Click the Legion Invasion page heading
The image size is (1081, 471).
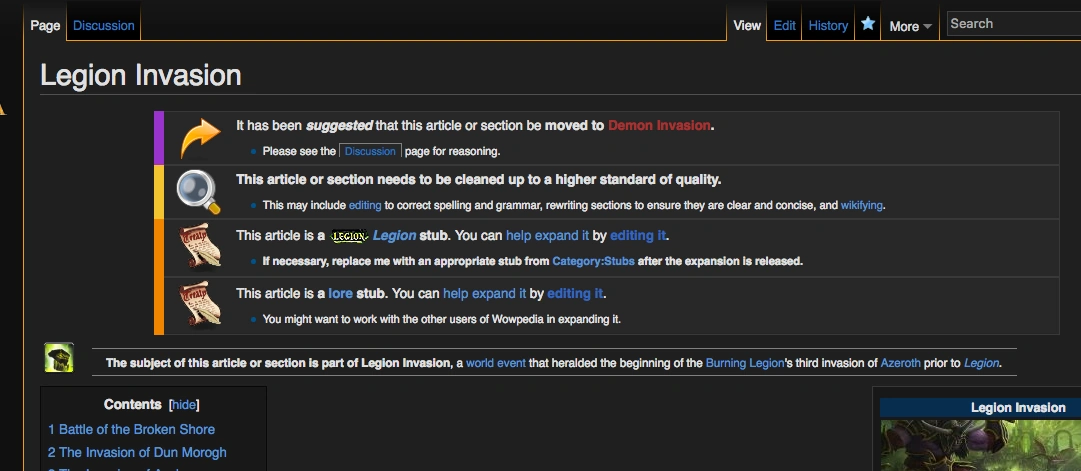141,75
